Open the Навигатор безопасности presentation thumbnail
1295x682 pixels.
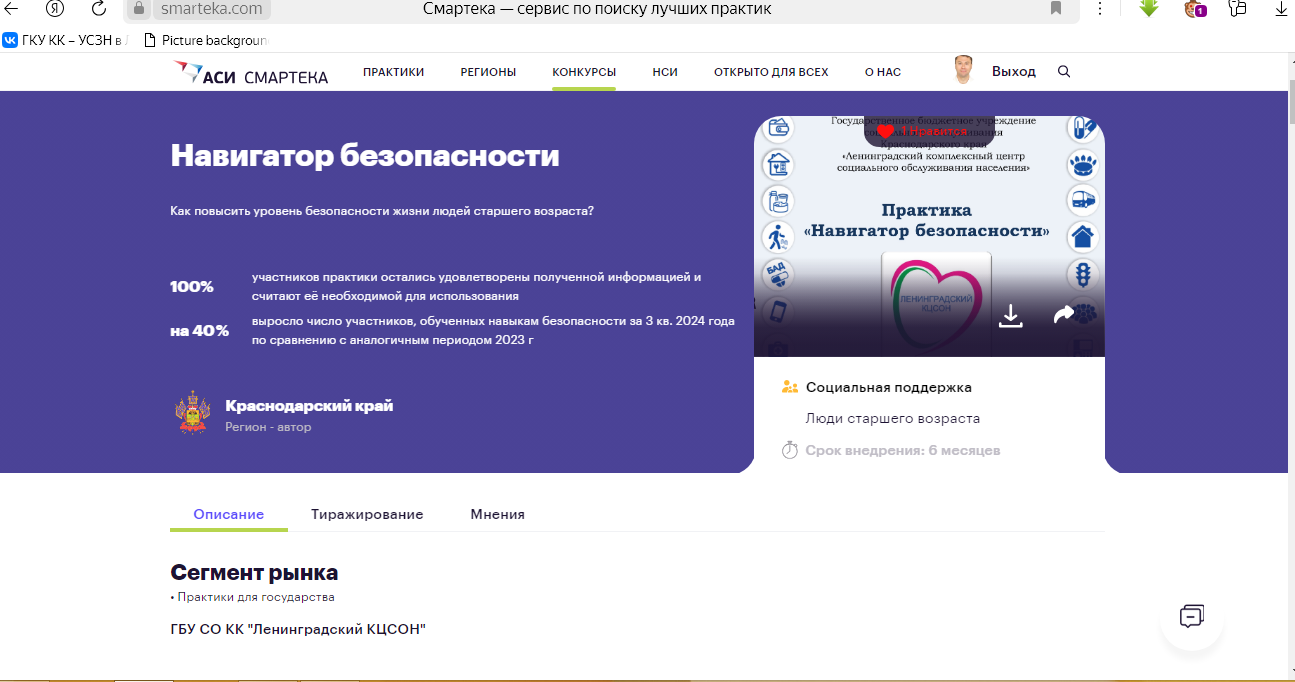tap(929, 236)
